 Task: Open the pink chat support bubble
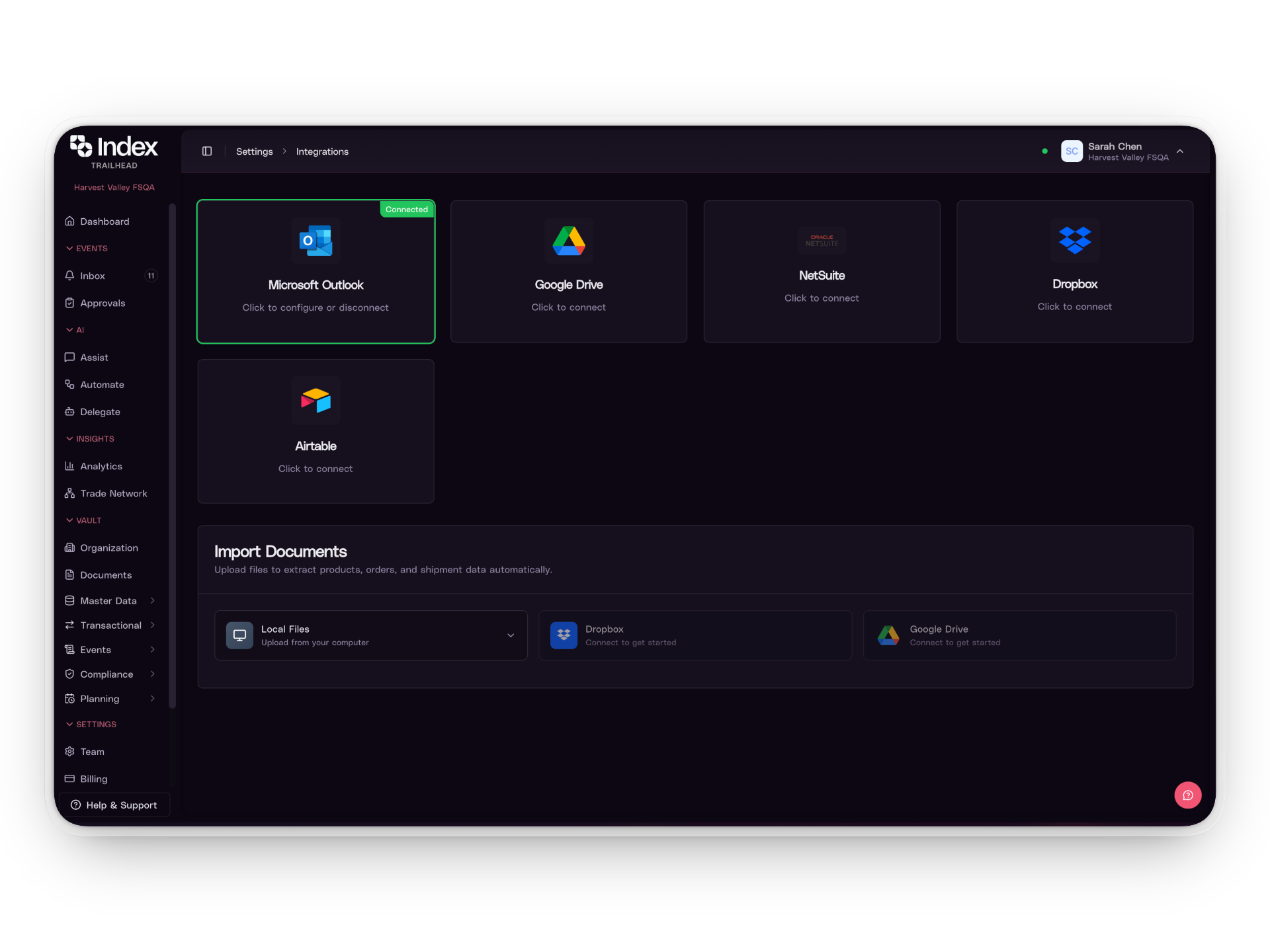tap(1188, 795)
